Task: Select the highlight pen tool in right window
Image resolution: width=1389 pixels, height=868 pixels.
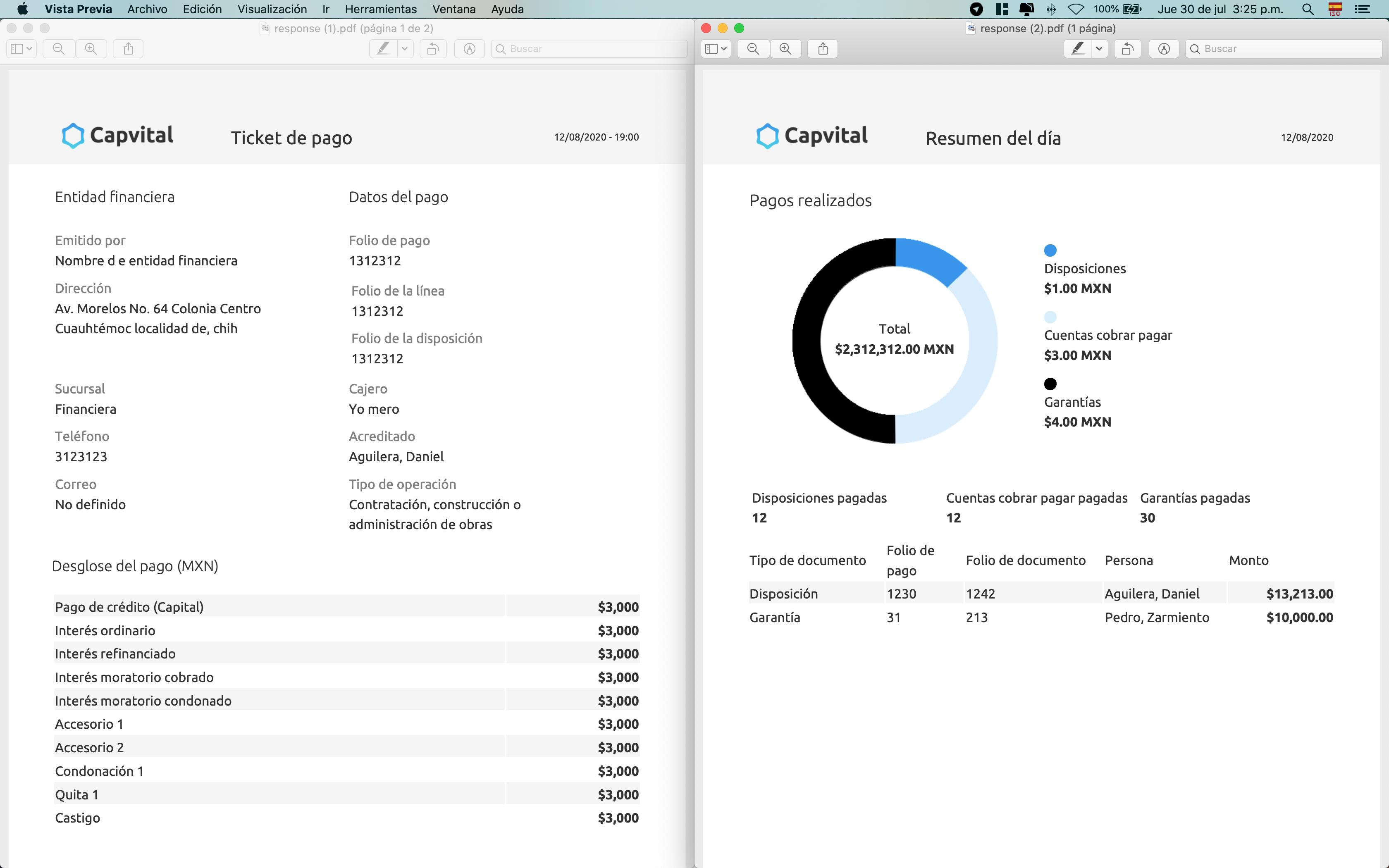Action: [x=1077, y=49]
